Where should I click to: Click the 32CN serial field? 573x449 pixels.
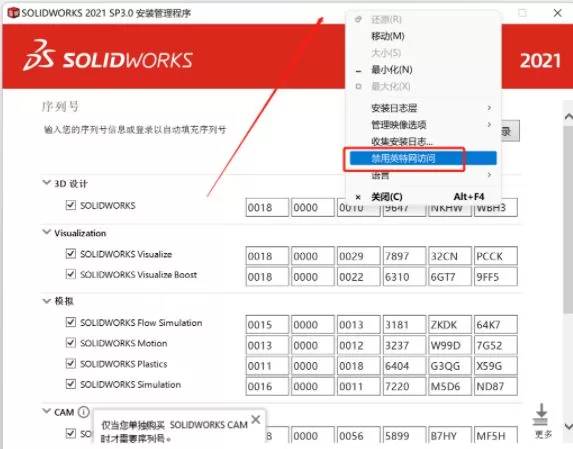450,256
